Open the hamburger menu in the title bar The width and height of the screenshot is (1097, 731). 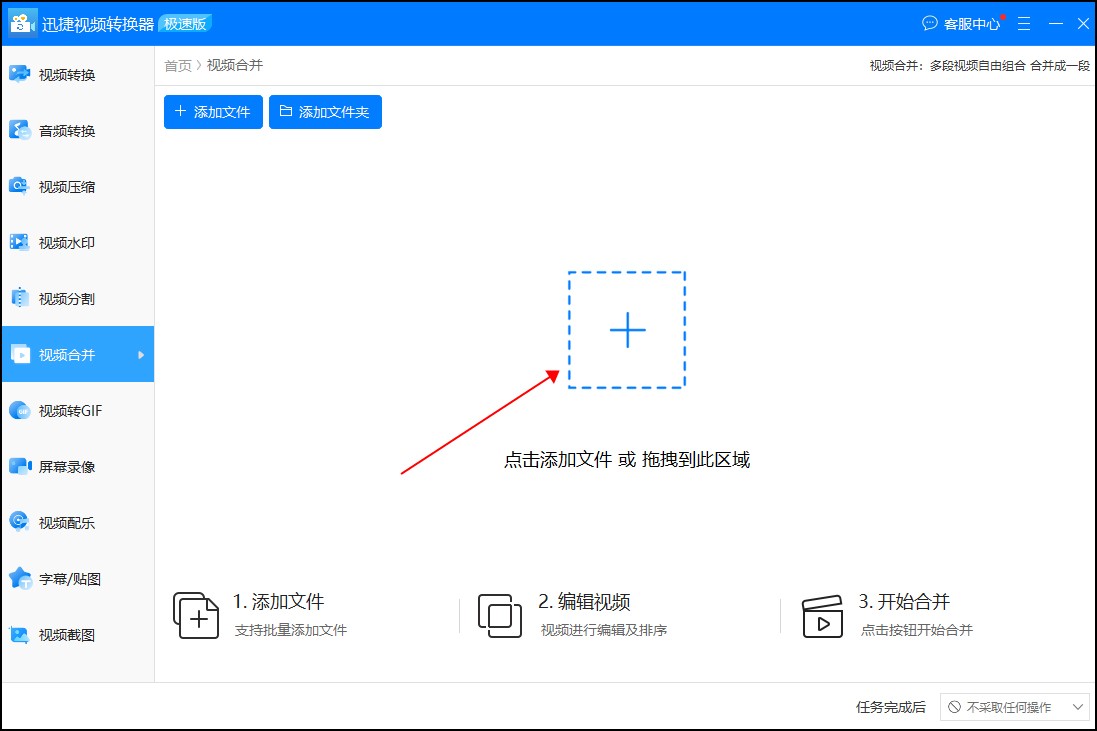pyautogui.click(x=1023, y=22)
